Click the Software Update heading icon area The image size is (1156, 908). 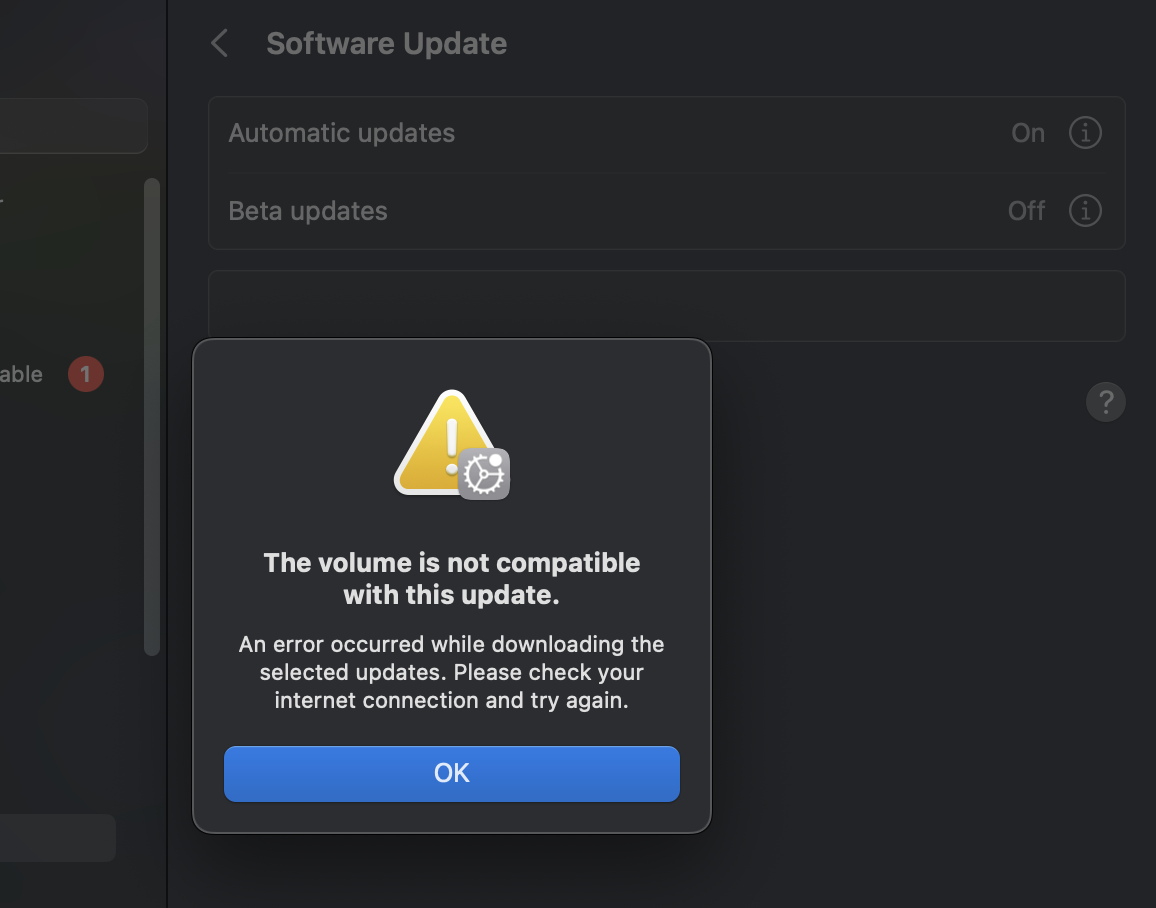pyautogui.click(x=386, y=43)
